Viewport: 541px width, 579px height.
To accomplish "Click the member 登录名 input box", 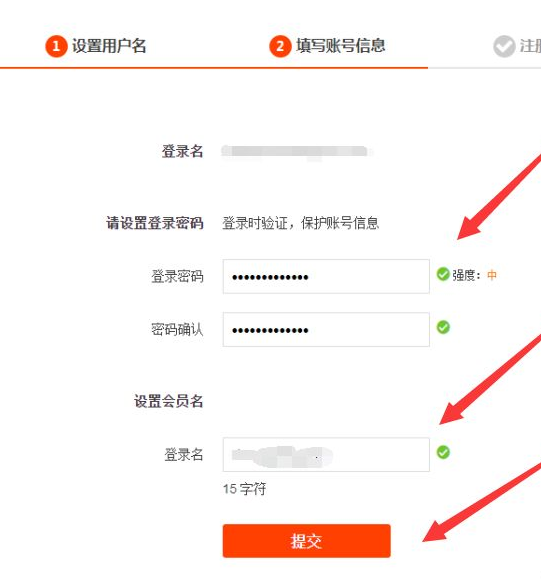I will coord(326,455).
